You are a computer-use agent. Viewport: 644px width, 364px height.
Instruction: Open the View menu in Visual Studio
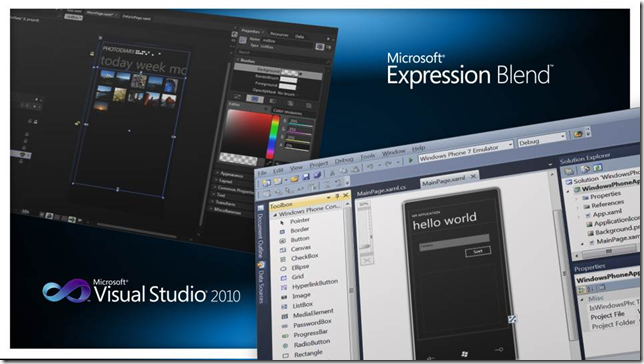[296, 168]
